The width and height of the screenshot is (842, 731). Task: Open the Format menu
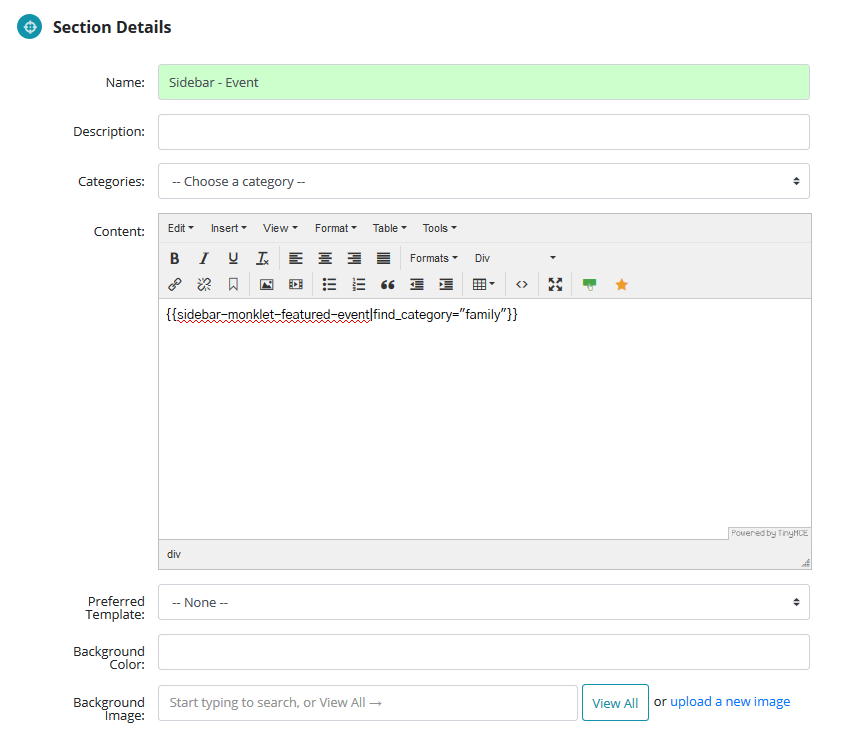336,228
